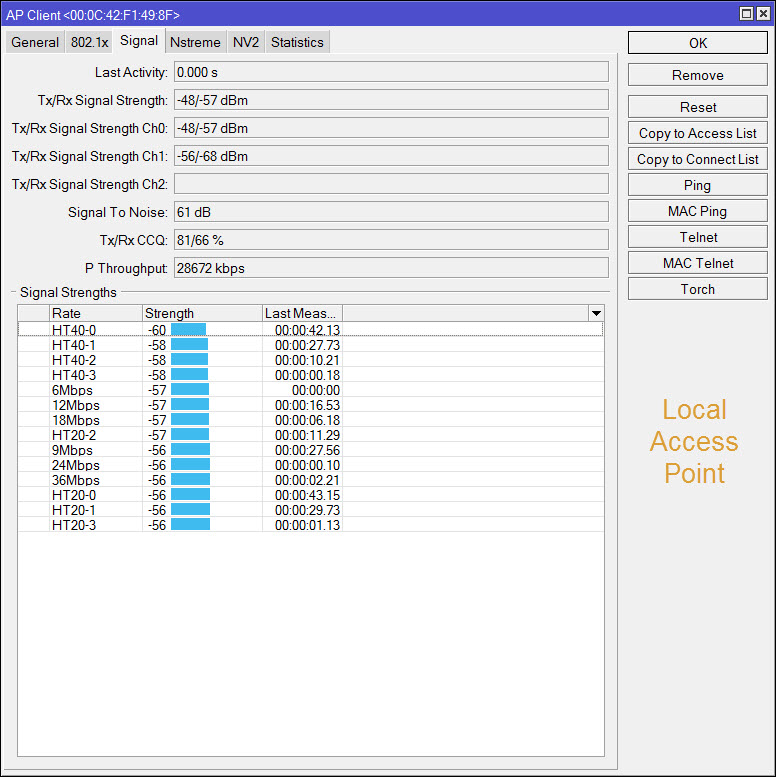Select the HT40-2 row
This screenshot has height=777, width=776.
(311, 360)
